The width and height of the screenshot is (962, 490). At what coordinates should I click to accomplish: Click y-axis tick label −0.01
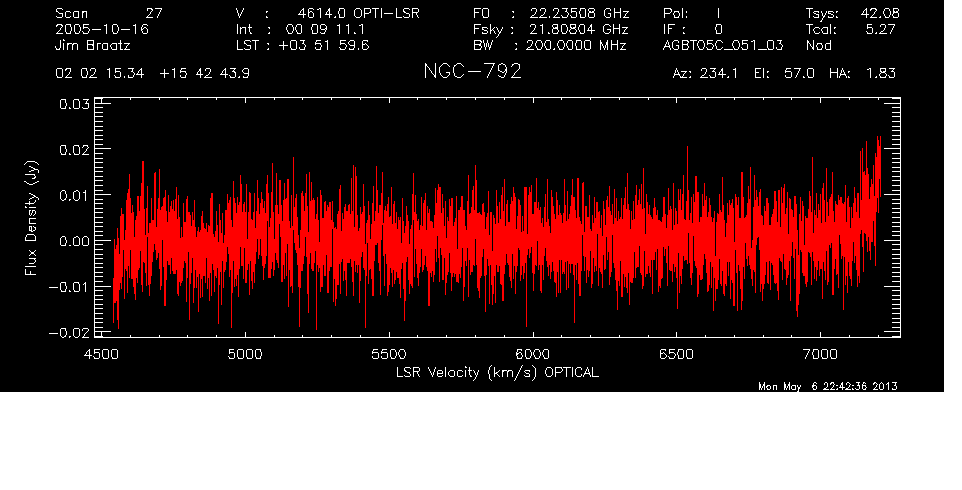pos(69,287)
